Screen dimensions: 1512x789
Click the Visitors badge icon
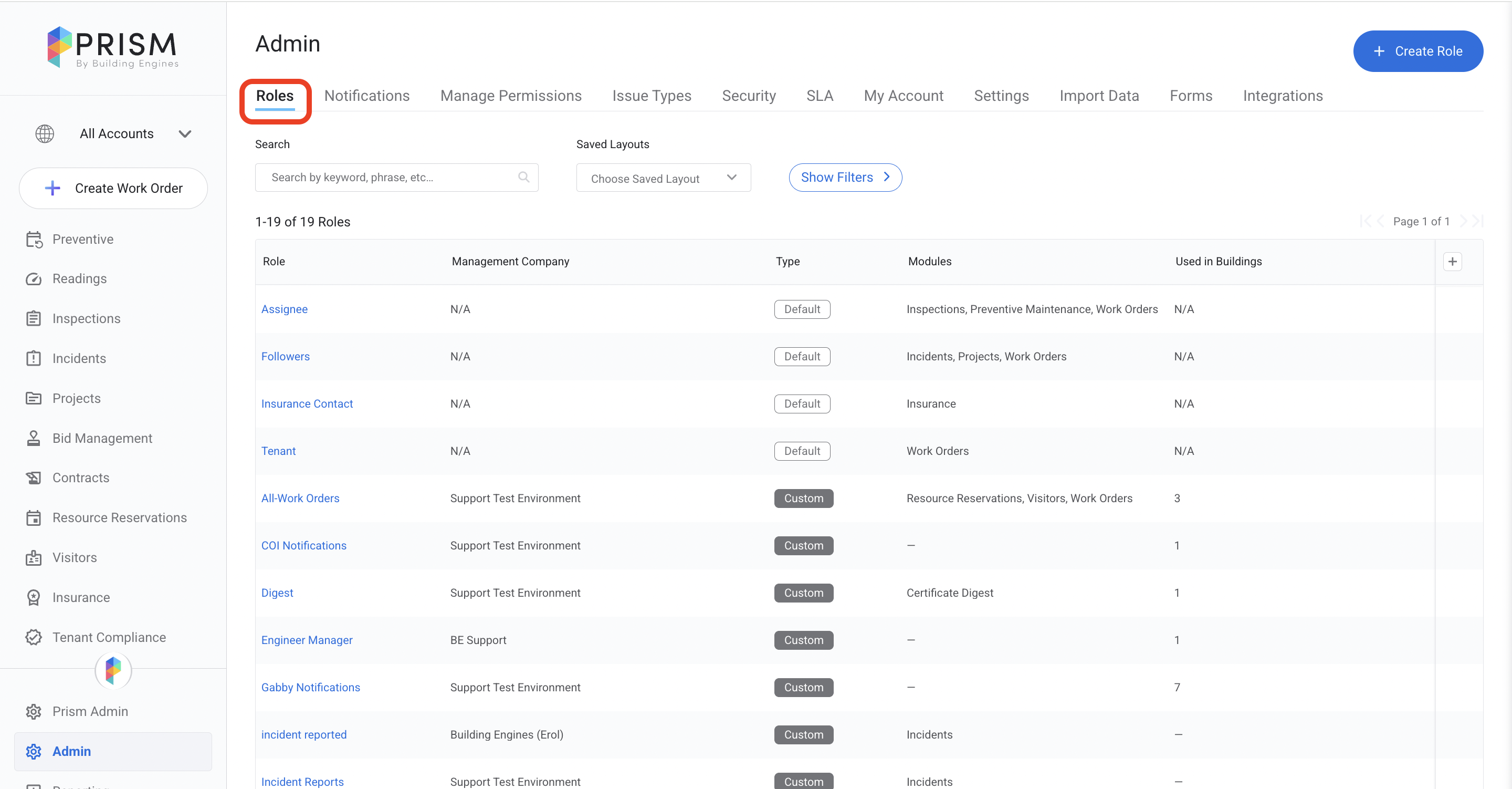(x=34, y=557)
